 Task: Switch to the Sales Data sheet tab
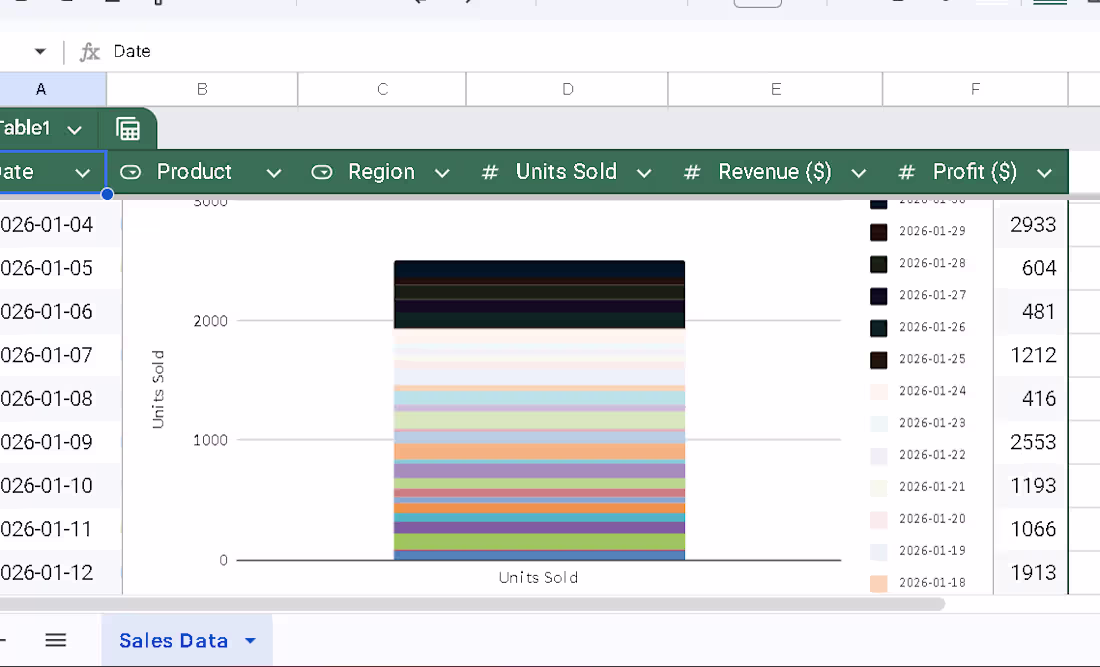(x=173, y=640)
